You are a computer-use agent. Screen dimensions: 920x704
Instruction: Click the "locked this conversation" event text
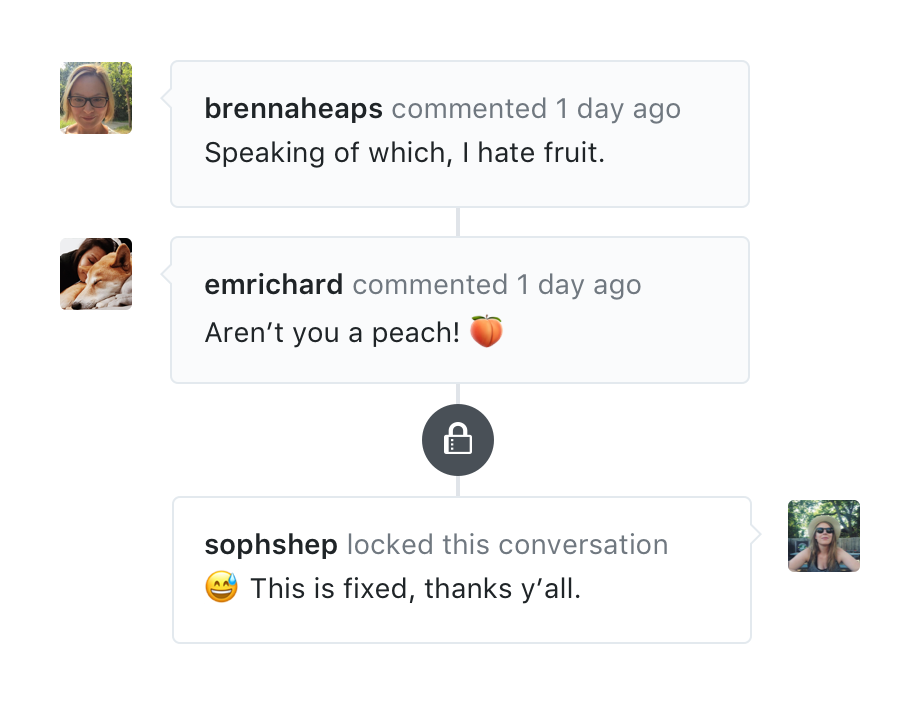(x=507, y=545)
